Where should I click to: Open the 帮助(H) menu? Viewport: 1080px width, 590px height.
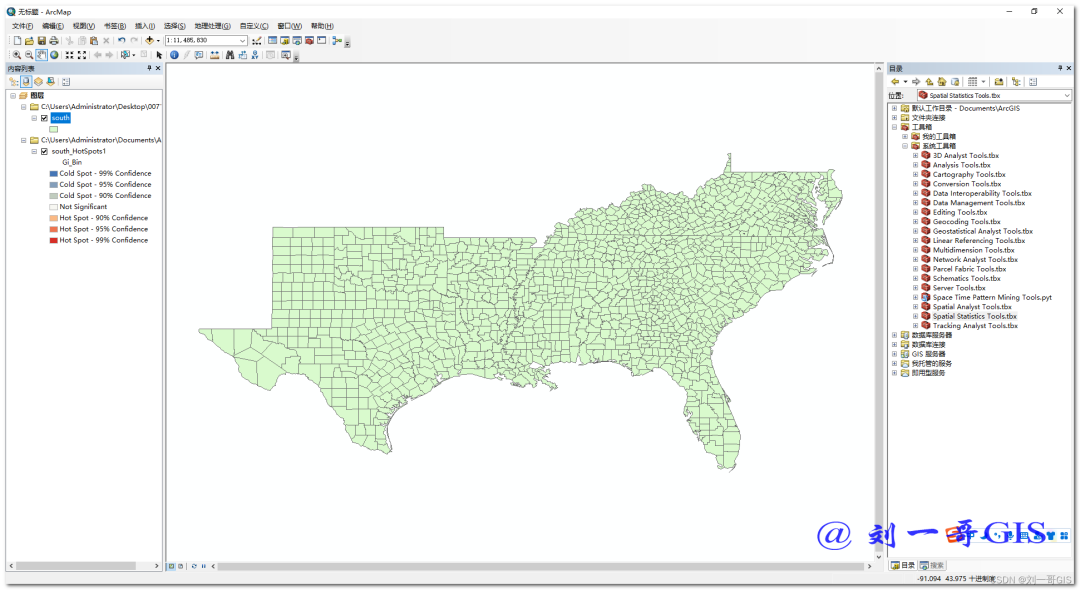(322, 26)
